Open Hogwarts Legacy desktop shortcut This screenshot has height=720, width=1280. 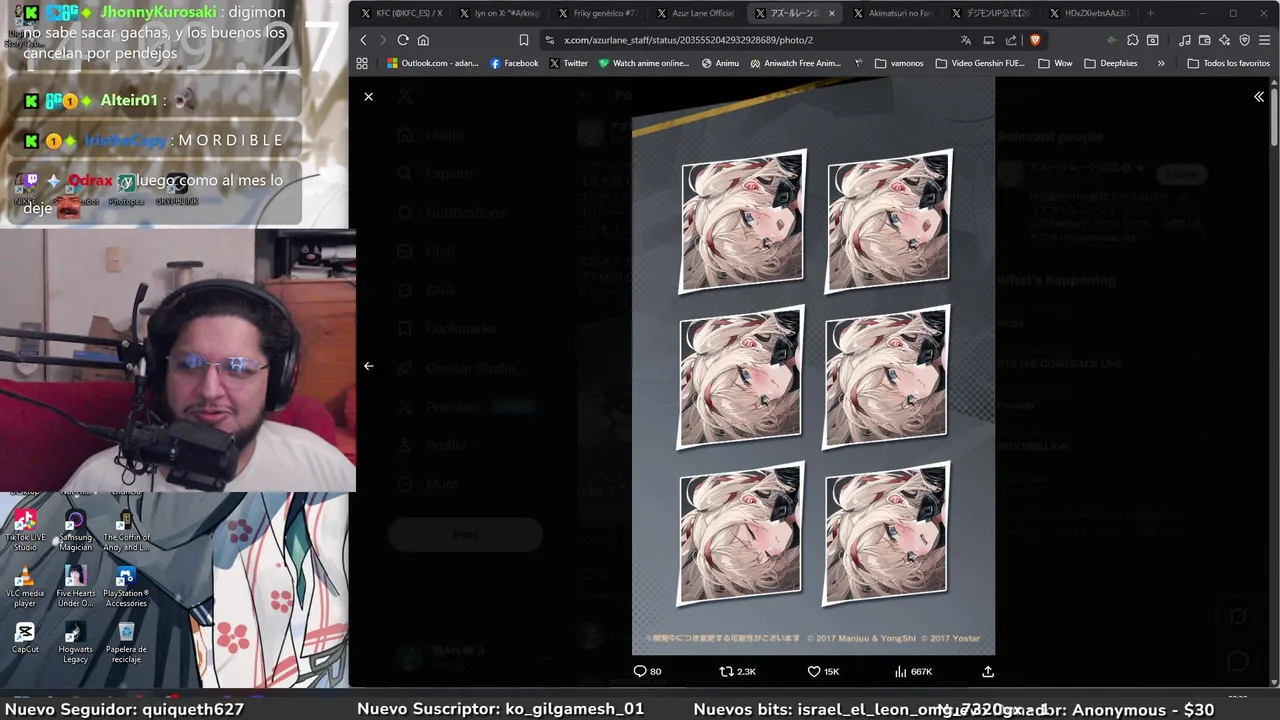pyautogui.click(x=75, y=643)
